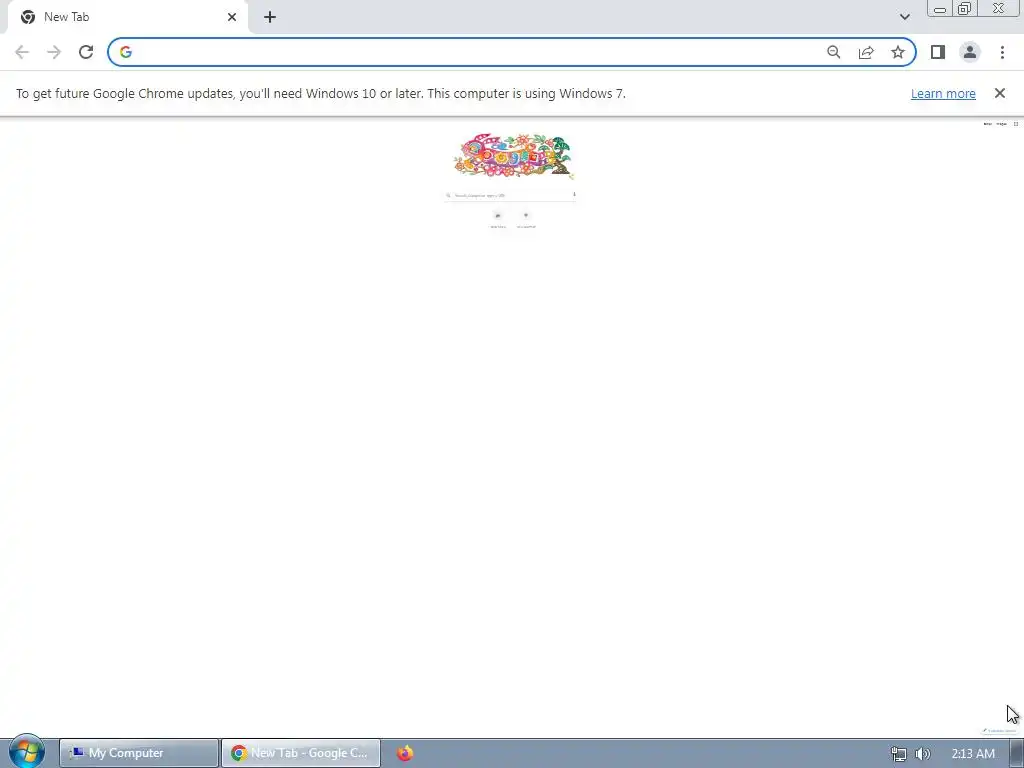The width and height of the screenshot is (1024, 768).
Task: Select New Tab - Google Chrome taskbar button
Action: (300, 753)
